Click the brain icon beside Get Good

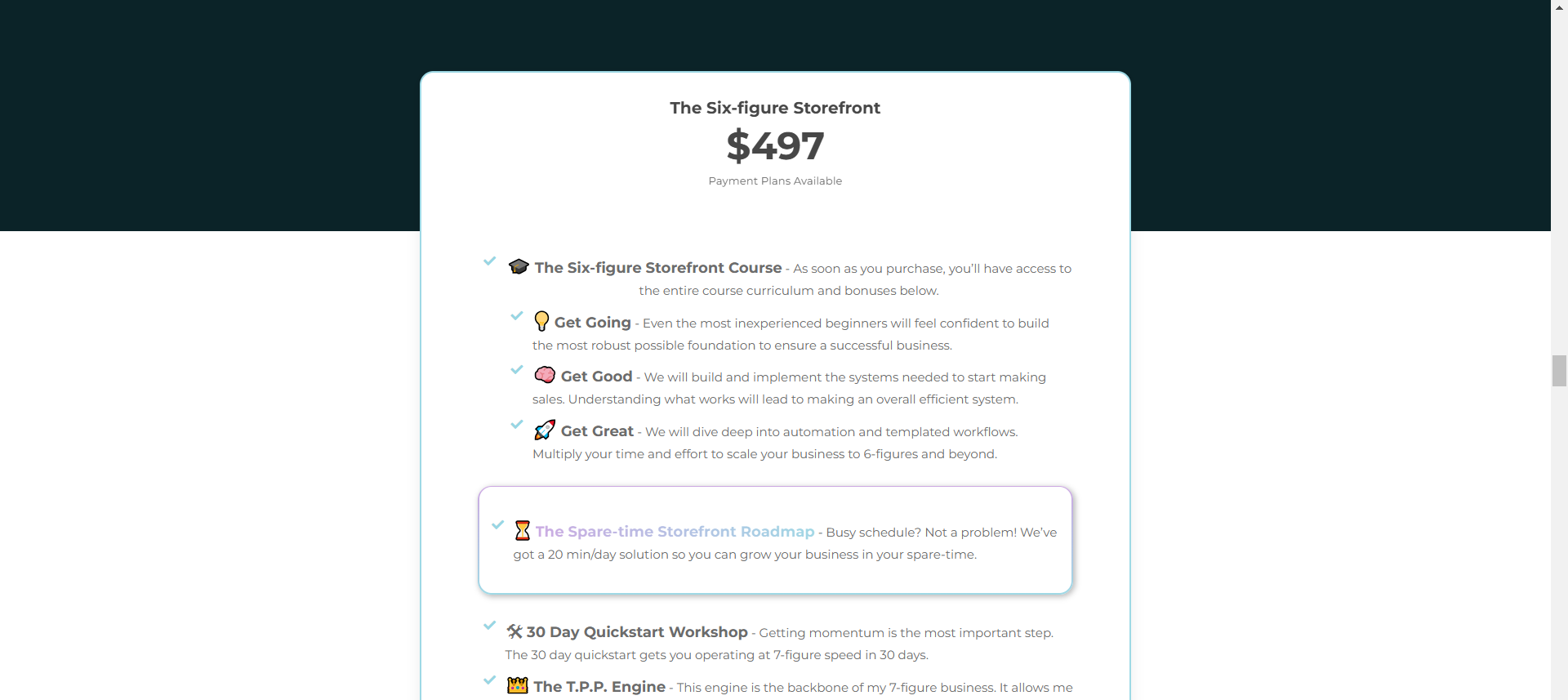(x=545, y=375)
